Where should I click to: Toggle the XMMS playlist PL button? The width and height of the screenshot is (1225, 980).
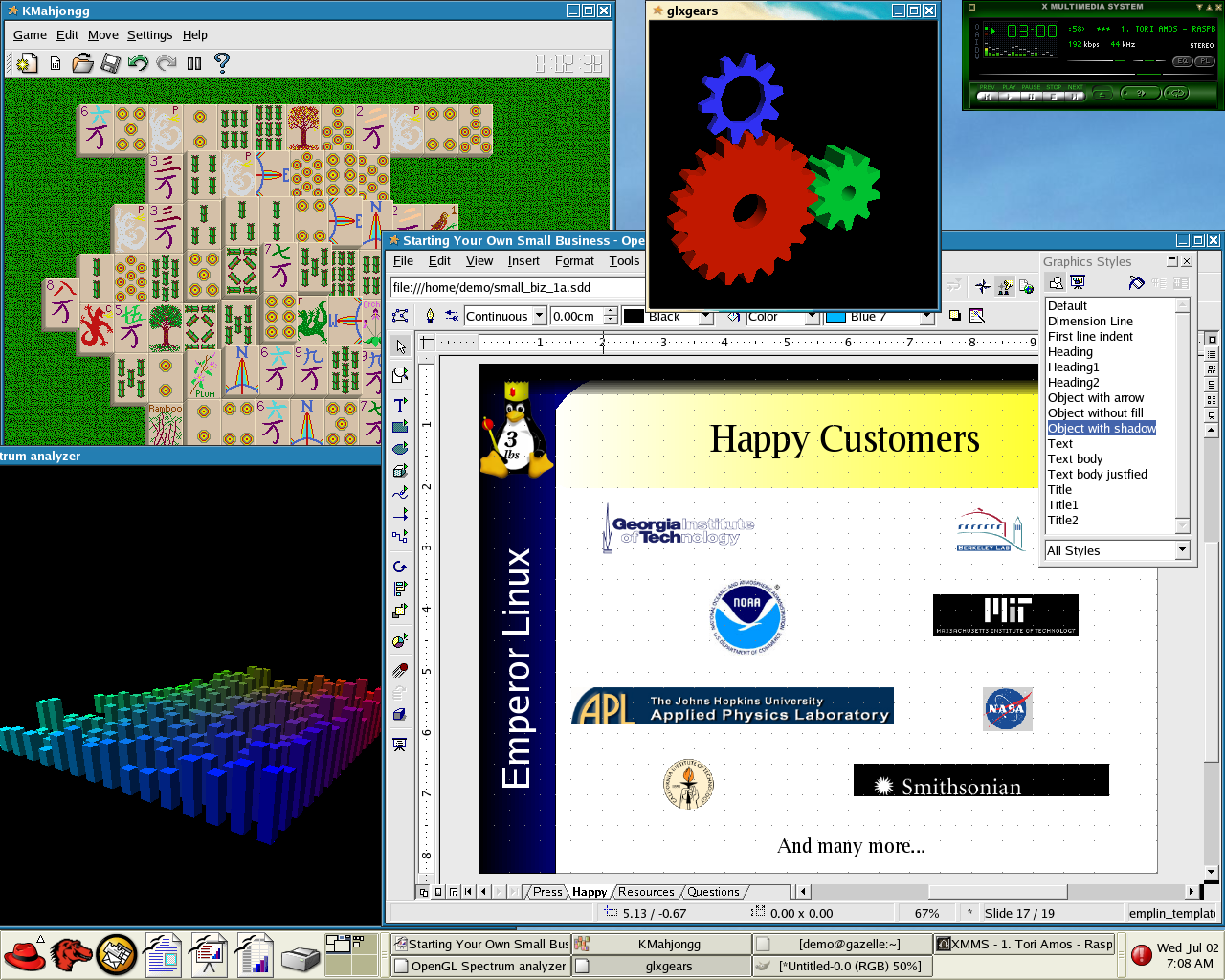[1205, 61]
